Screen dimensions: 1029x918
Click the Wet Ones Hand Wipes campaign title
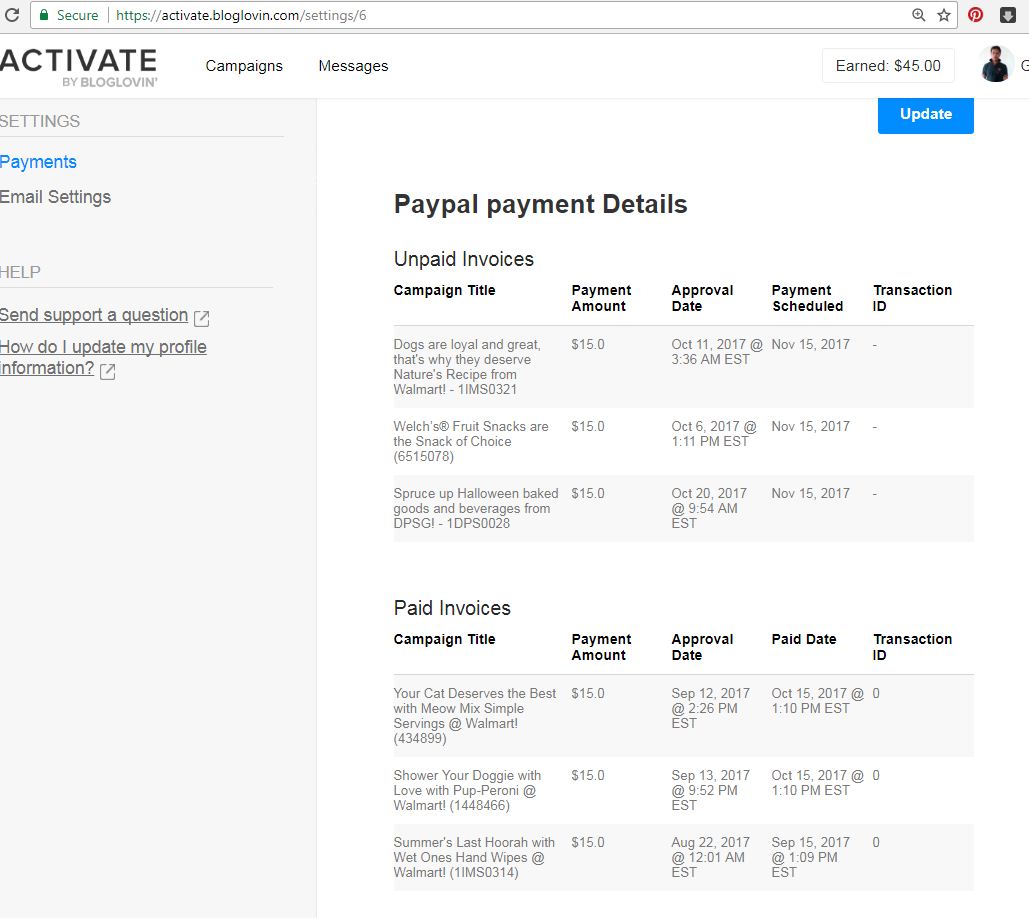[x=474, y=858]
